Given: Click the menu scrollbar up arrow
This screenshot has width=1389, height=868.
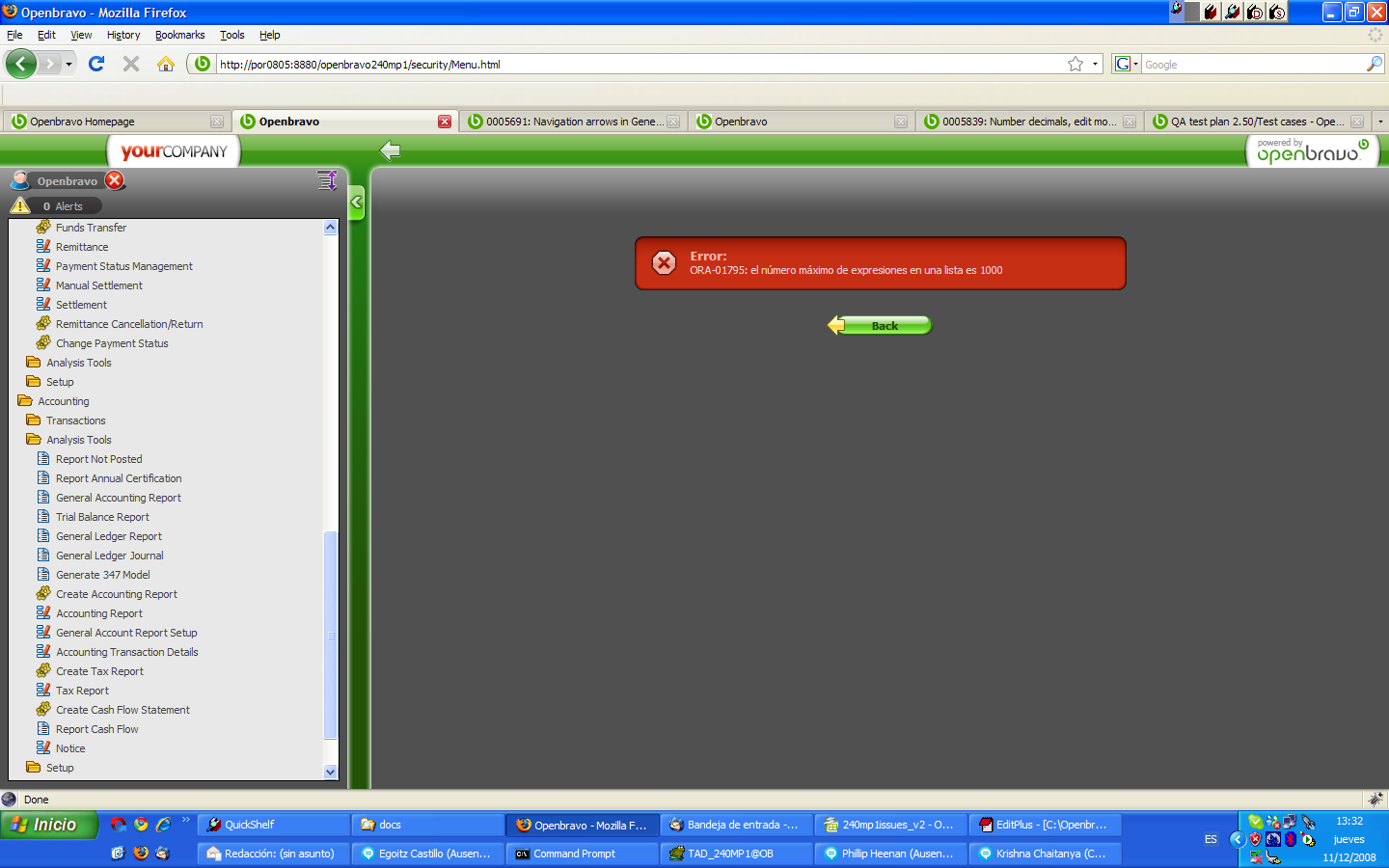Looking at the screenshot, I should click(330, 228).
